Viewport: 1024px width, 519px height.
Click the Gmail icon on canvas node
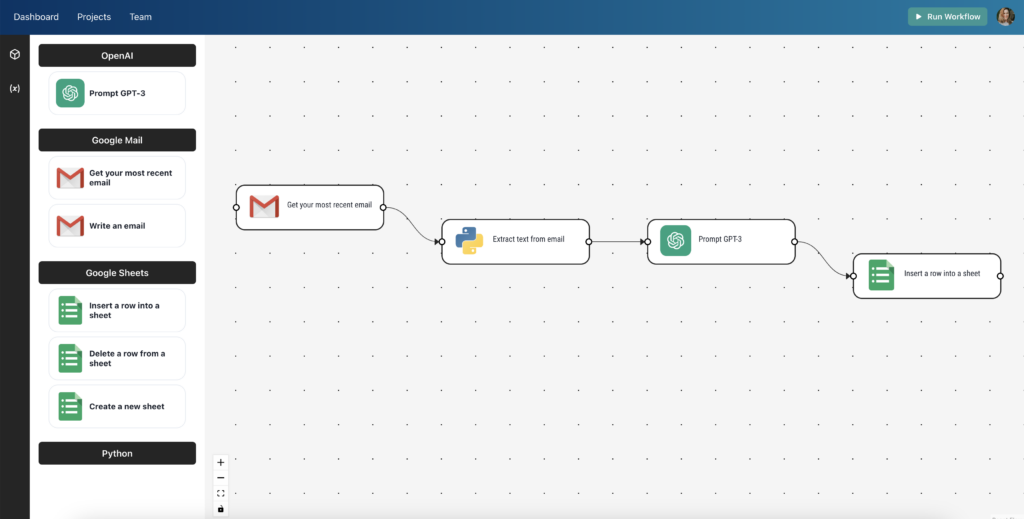coord(264,207)
